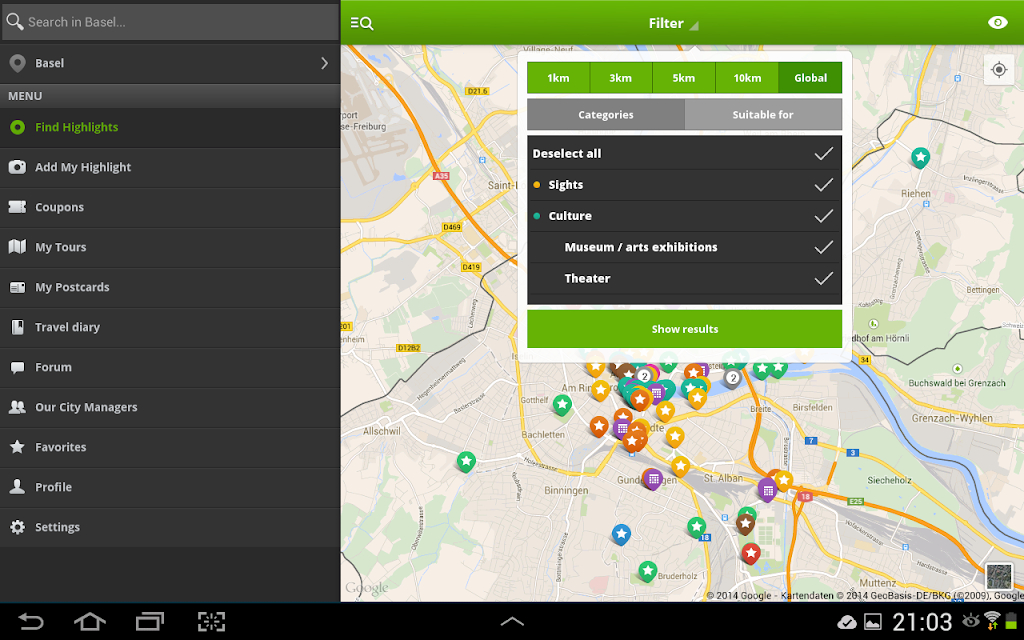Tap the blue star marker near Binningen
Viewport: 1024px width, 640px height.
621,535
